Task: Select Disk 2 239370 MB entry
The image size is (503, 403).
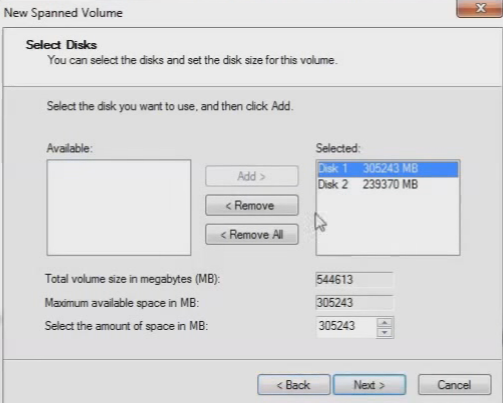Action: click(388, 184)
